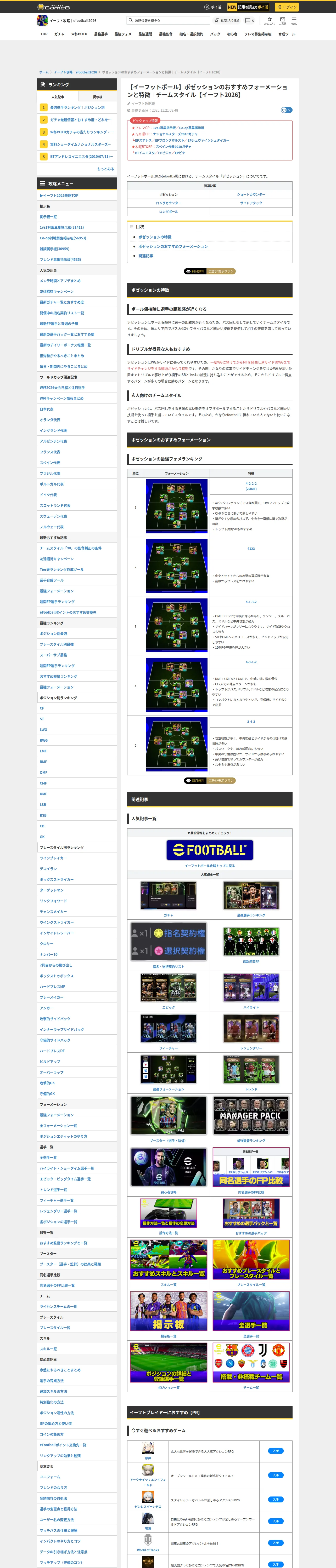Open rank 1 article 最強選手ランキング
This screenshot has height=1568, width=336.
[x=77, y=108]
